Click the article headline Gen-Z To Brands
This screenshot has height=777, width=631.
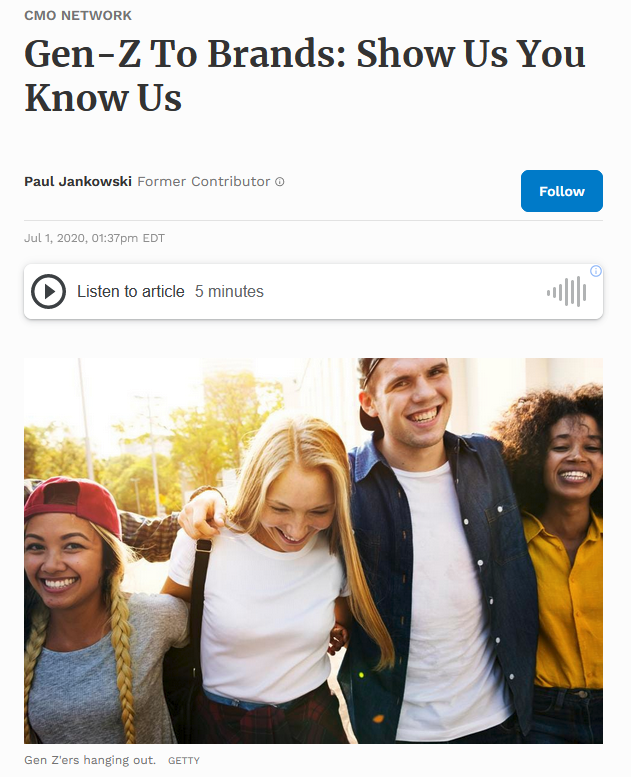[304, 74]
